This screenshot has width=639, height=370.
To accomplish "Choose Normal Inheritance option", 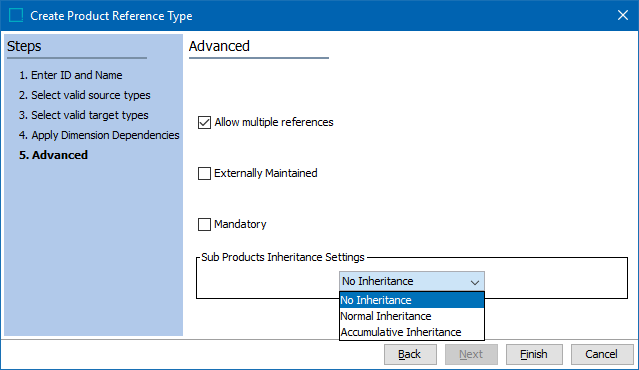I will pyautogui.click(x=412, y=316).
